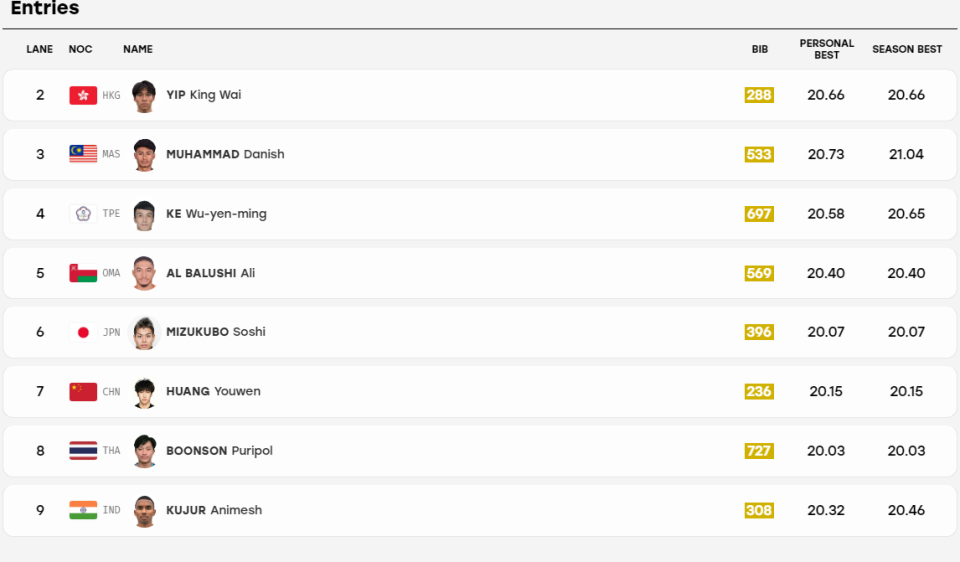Click the THA country code
Image resolution: width=960 pixels, height=562 pixels.
click(x=111, y=451)
